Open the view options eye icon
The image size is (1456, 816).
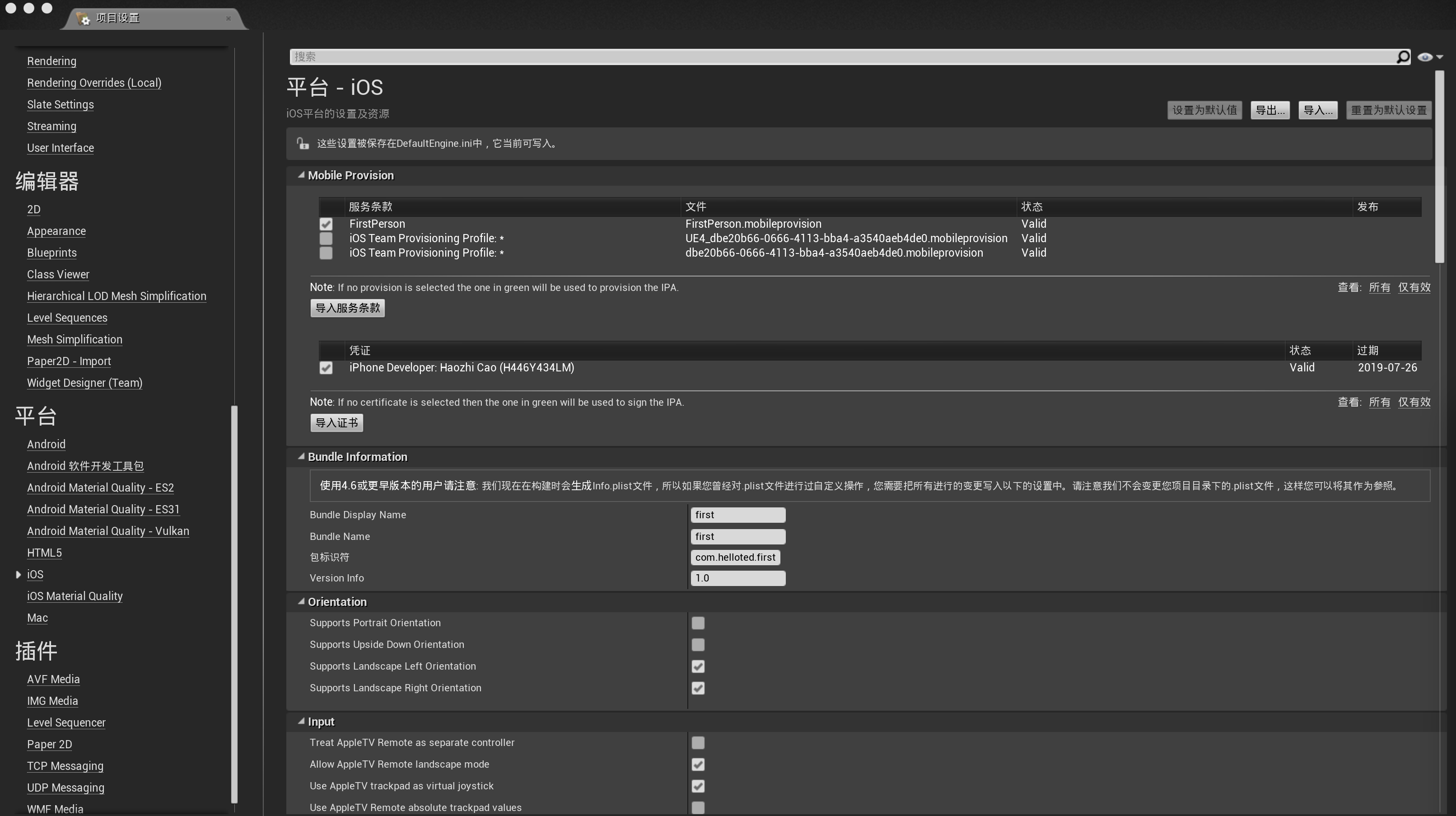point(1424,57)
